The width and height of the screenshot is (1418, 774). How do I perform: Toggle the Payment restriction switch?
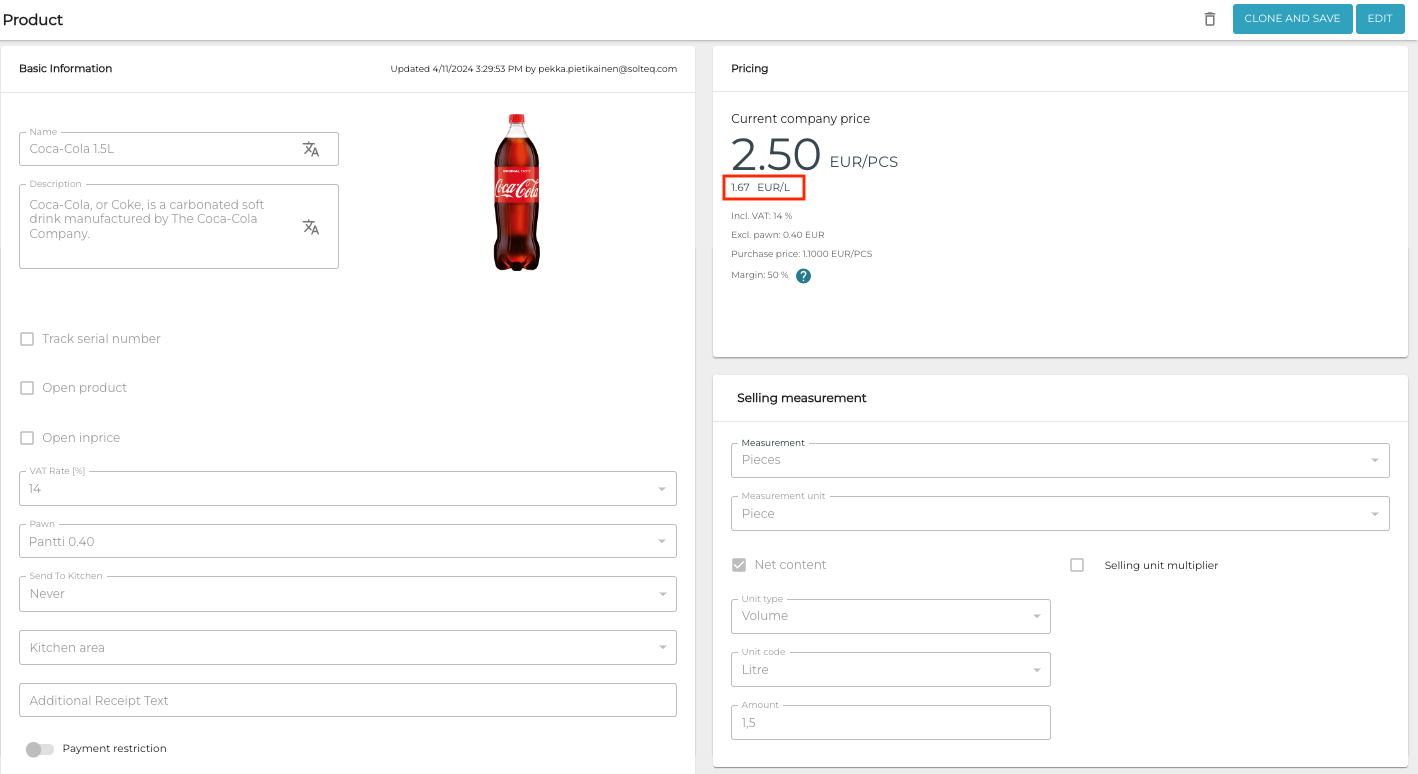40,748
